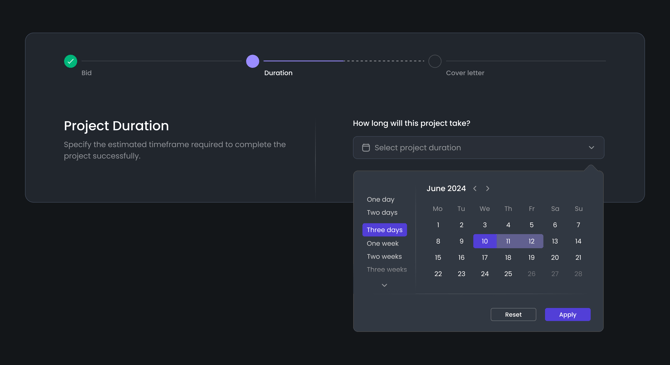
Task: Pick the Three weeks preset option
Action: [x=387, y=269]
